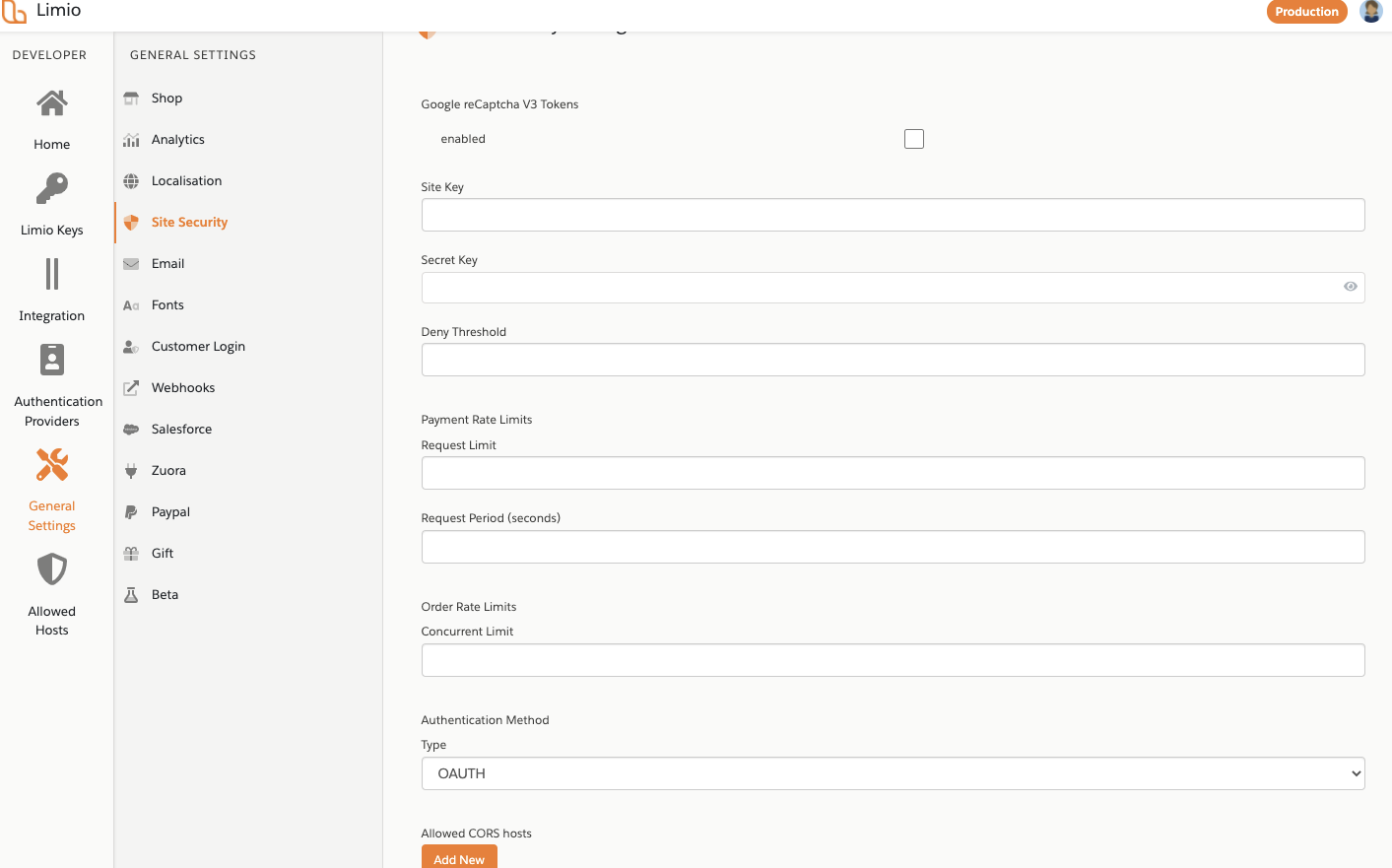Click the Site Key input field

(893, 215)
